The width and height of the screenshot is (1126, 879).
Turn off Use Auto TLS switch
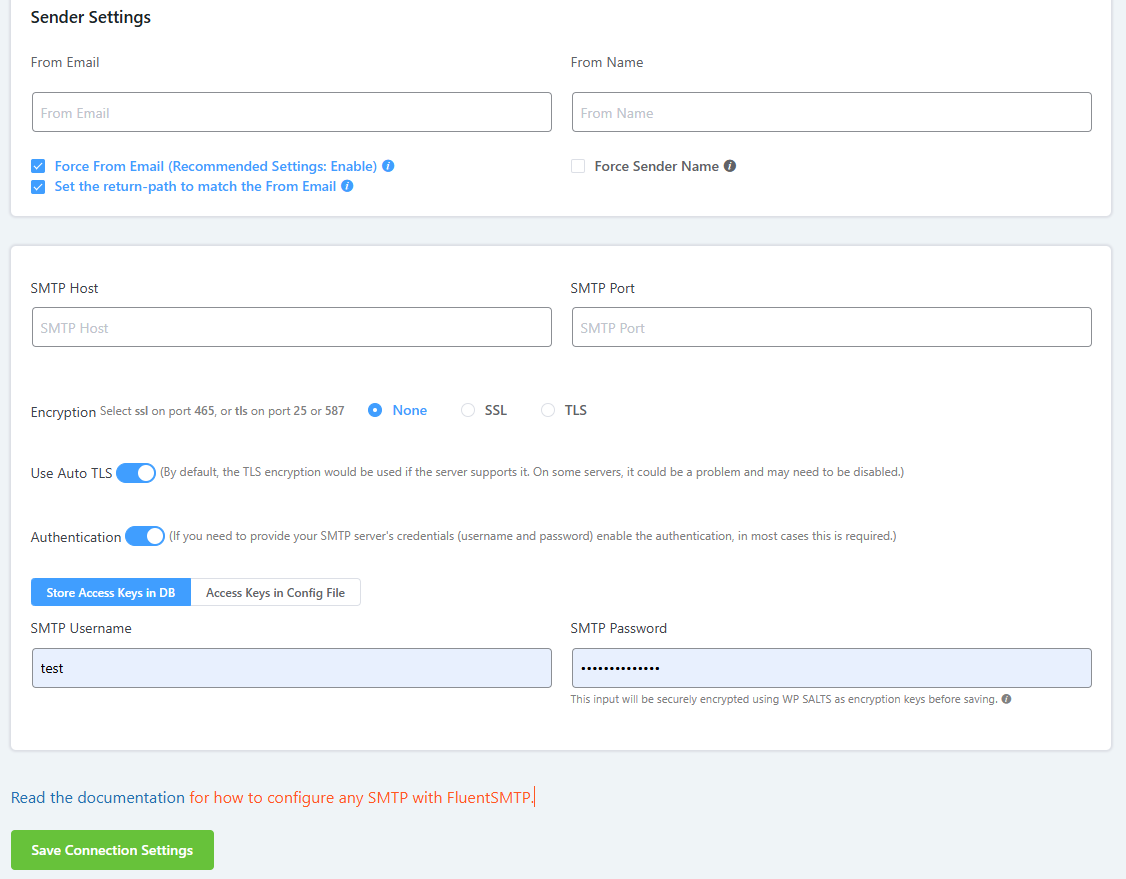tap(136, 473)
